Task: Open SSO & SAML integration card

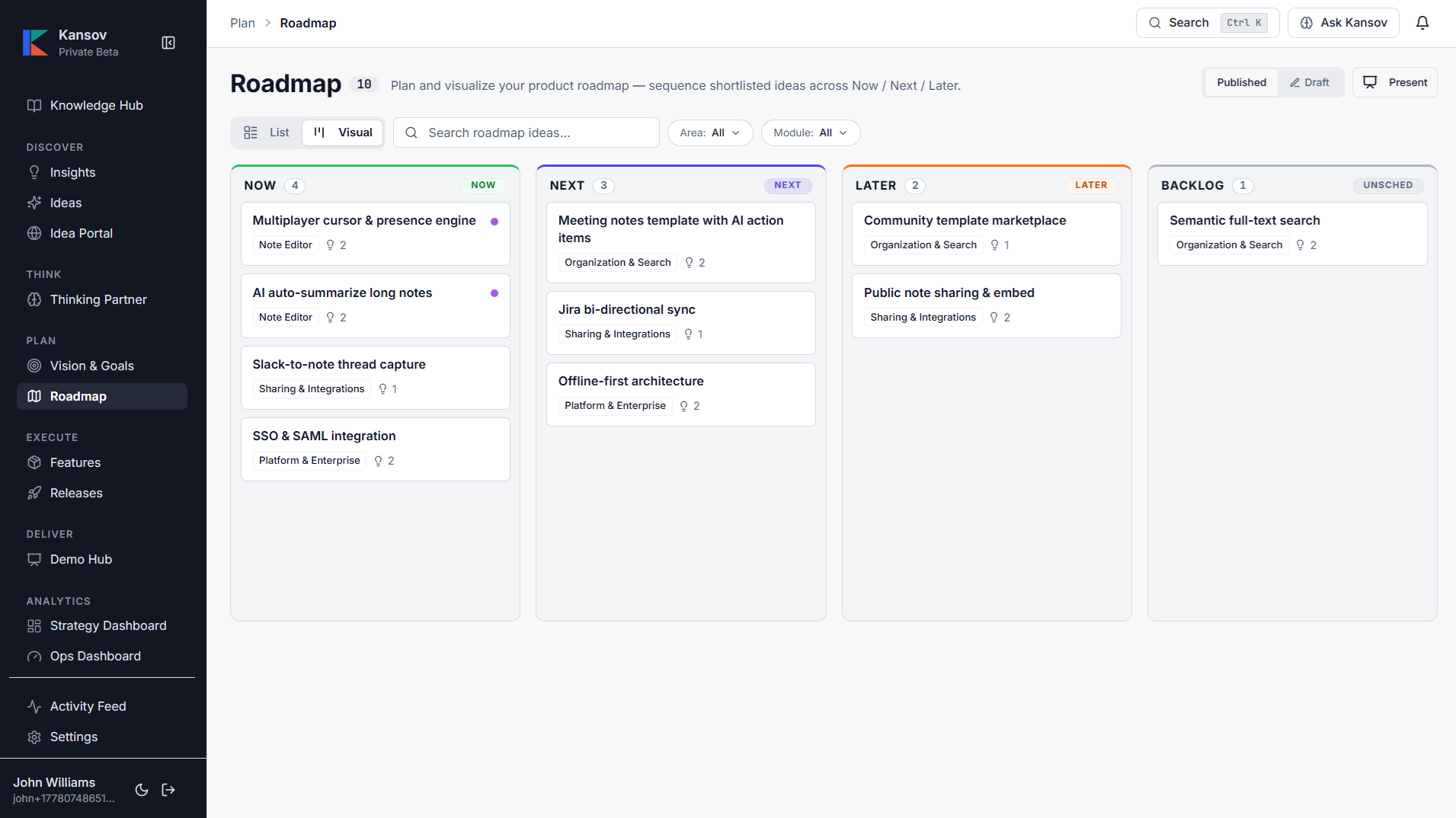Action: pos(376,449)
